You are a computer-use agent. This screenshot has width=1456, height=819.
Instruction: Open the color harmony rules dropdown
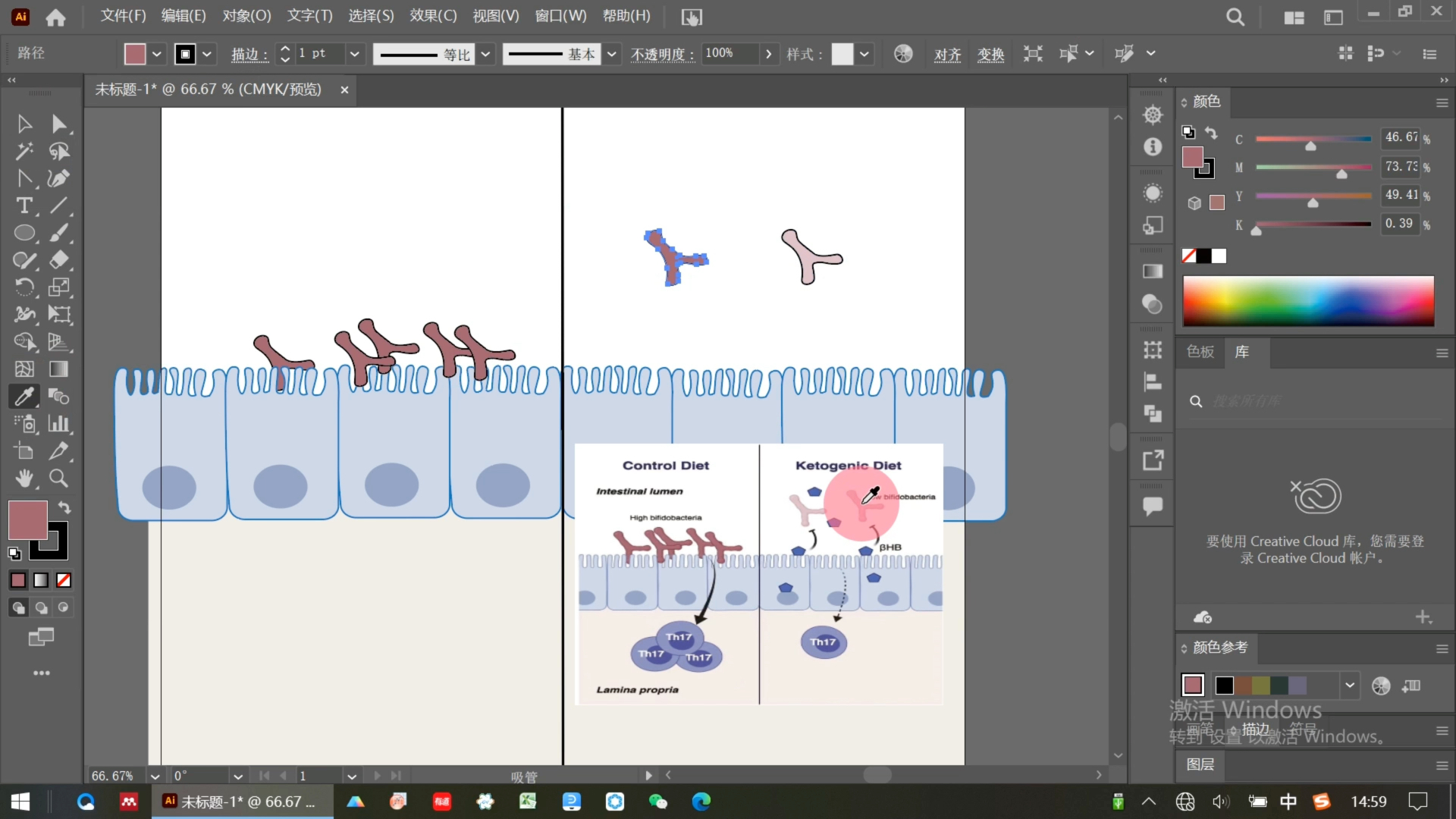(1349, 686)
